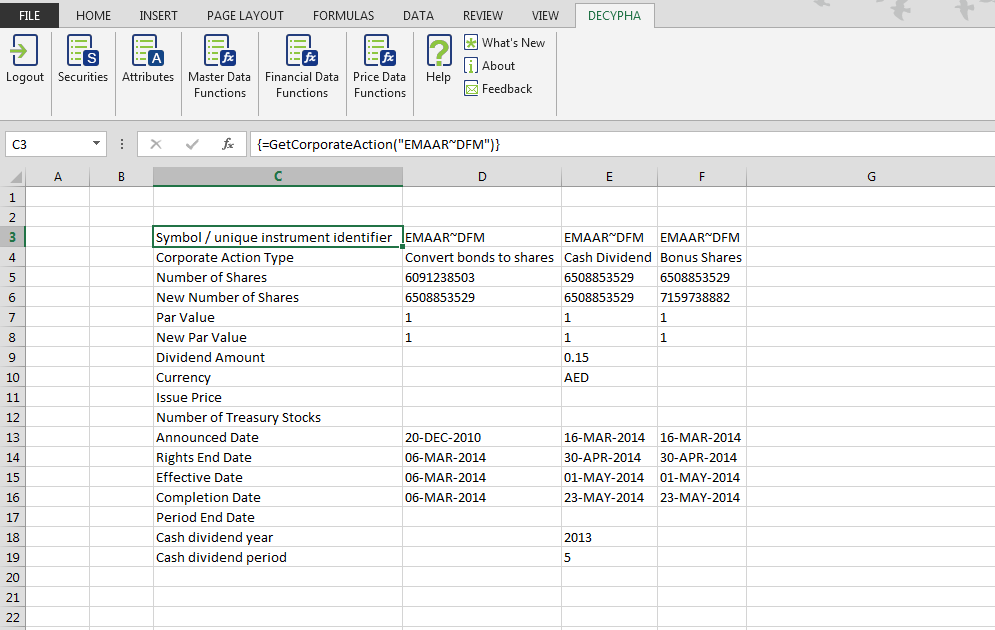Click cell containing 6091238503
This screenshot has height=630, width=995.
[482, 277]
